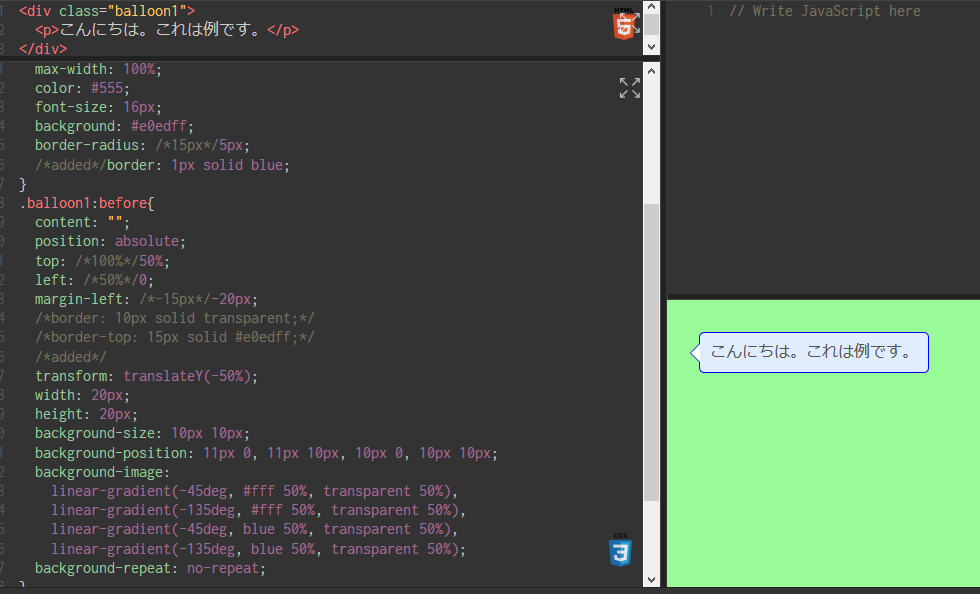This screenshot has width=980, height=594.
Task: Click the HTML editor scrollbar thumb
Action: pos(651,25)
